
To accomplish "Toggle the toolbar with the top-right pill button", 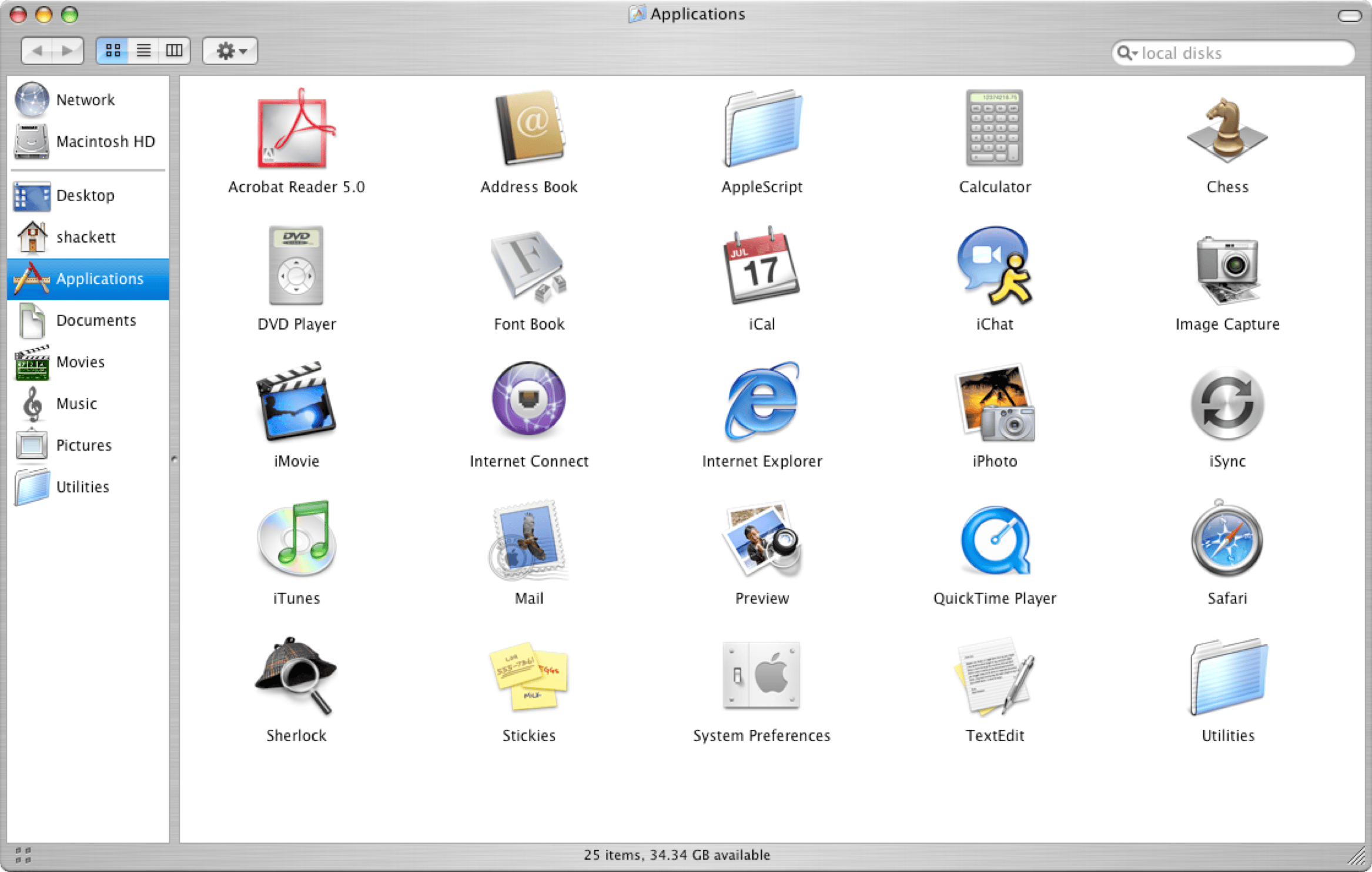I will click(1350, 16).
